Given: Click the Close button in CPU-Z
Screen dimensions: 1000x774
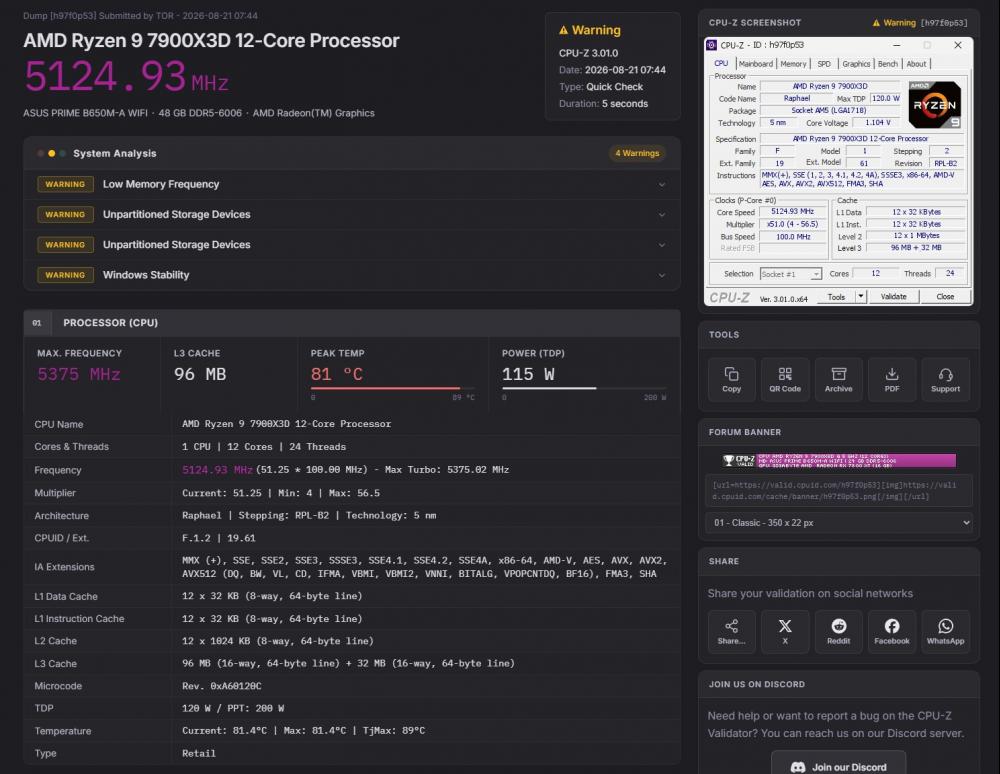Looking at the screenshot, I should pos(945,296).
